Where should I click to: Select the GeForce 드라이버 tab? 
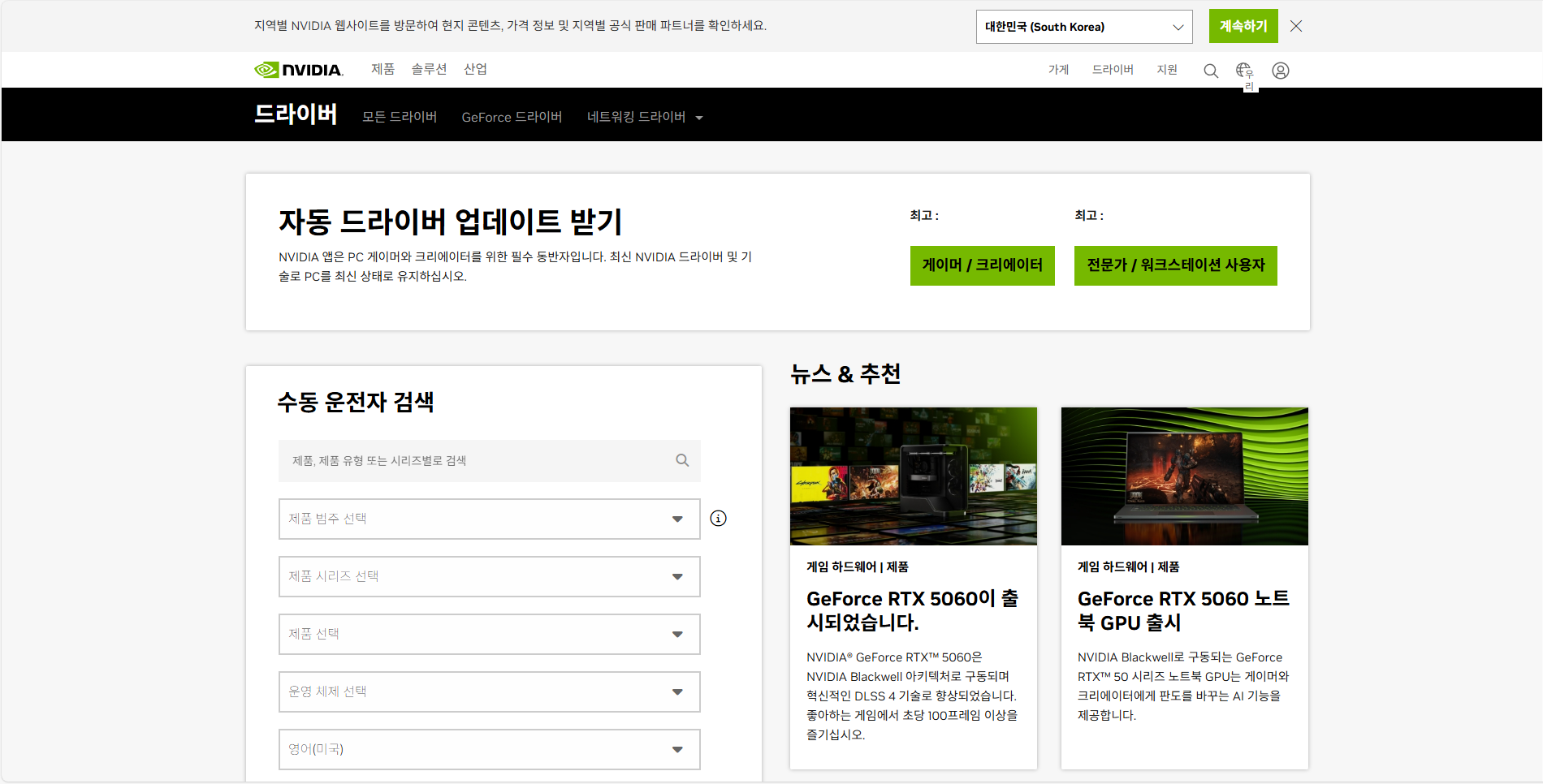click(x=512, y=117)
